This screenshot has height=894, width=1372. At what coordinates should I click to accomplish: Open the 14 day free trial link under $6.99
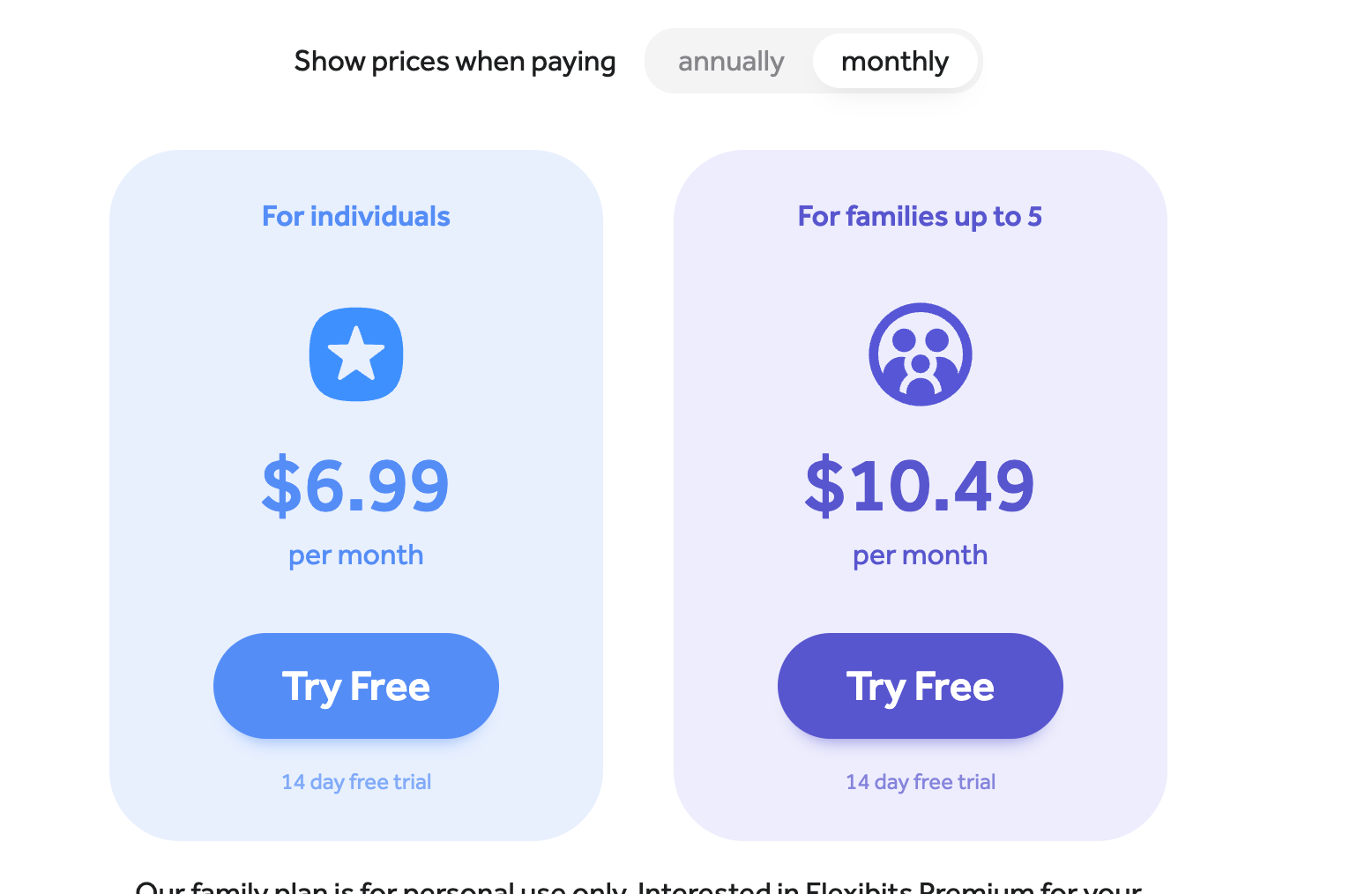(x=355, y=781)
